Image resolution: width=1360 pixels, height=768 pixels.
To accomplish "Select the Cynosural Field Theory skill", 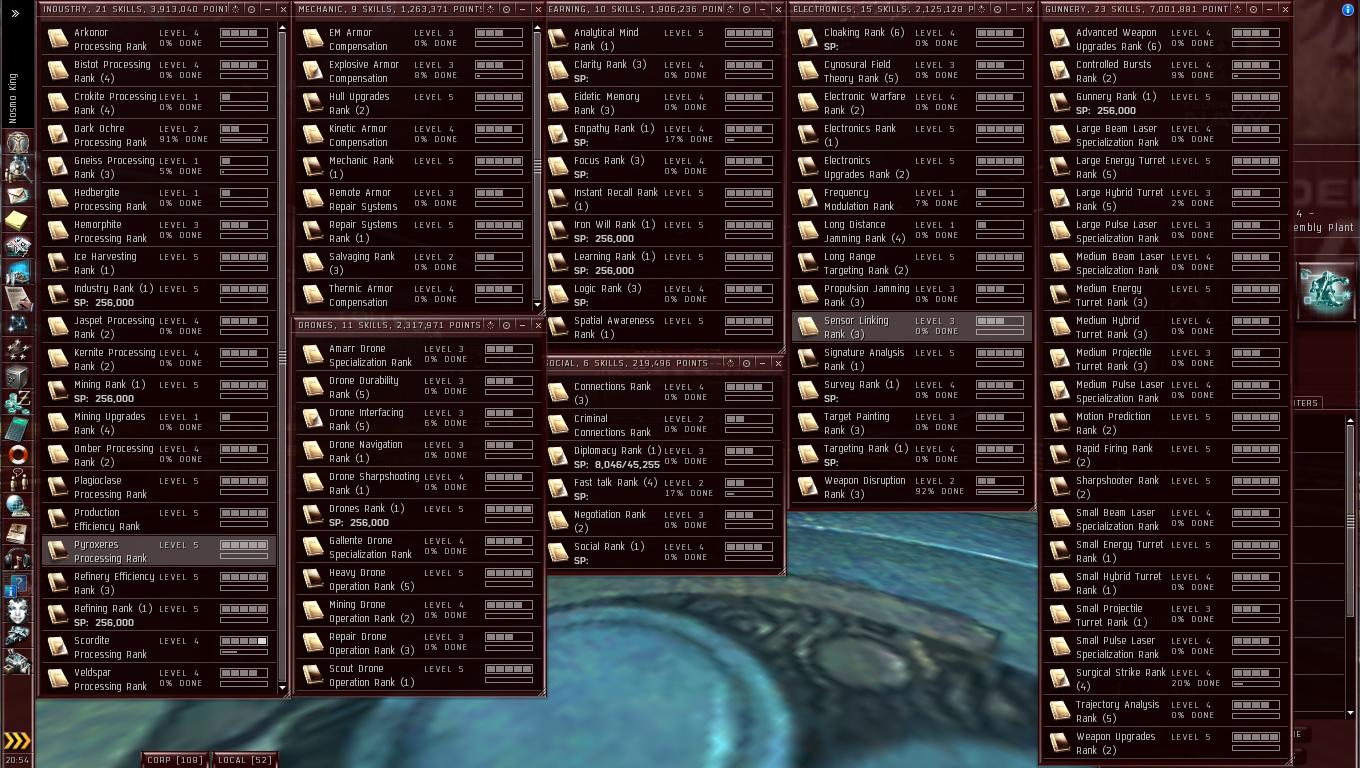I will click(911, 71).
